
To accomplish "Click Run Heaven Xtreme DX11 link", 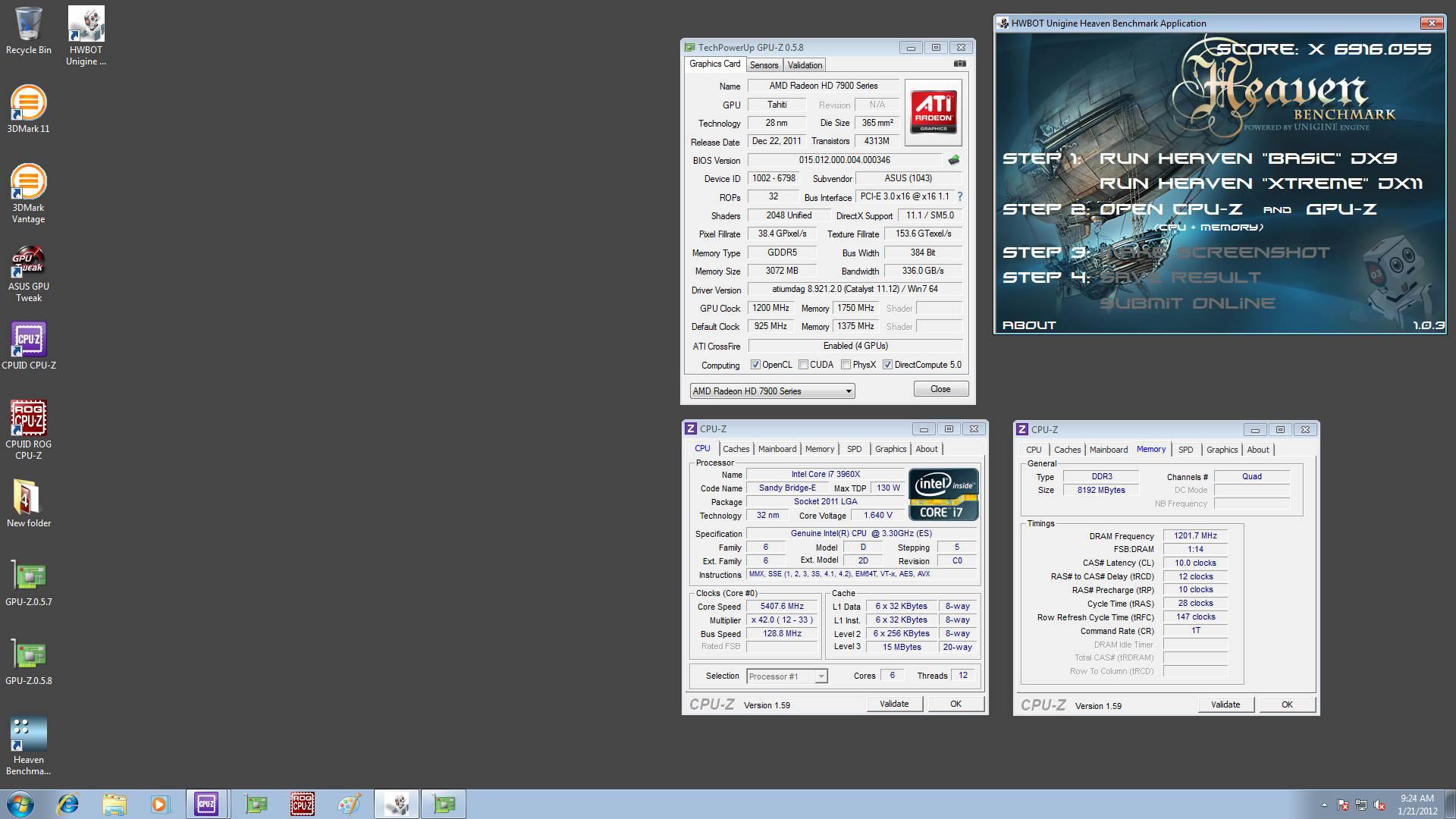I will [1261, 184].
